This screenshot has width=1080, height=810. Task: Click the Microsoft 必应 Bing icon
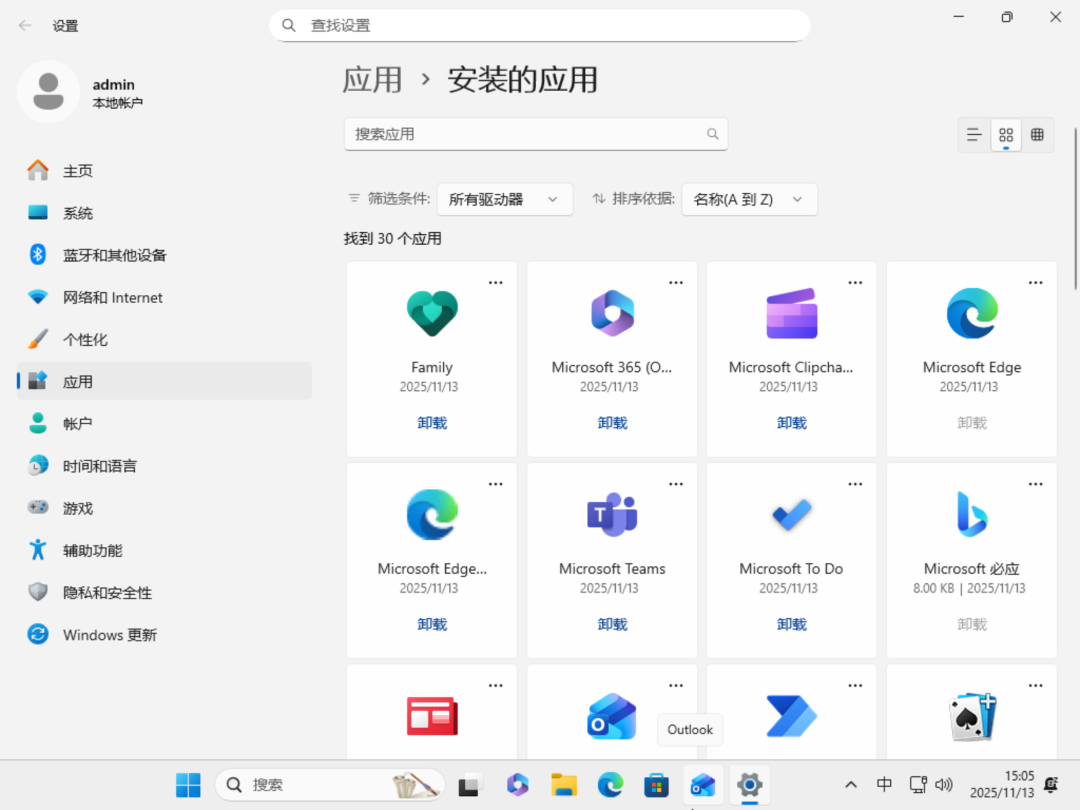pyautogui.click(x=971, y=515)
